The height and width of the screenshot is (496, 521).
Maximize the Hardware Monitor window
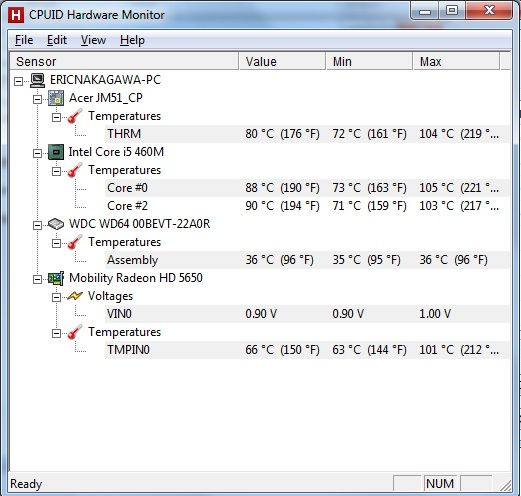[452, 11]
